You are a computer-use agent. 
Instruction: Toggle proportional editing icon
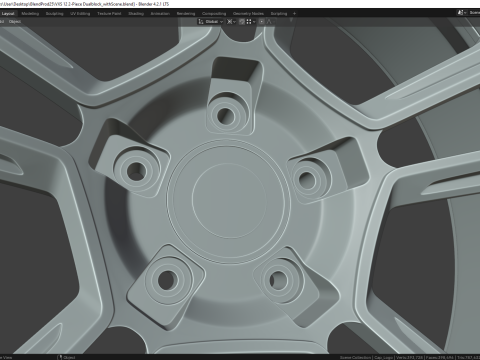[262, 22]
